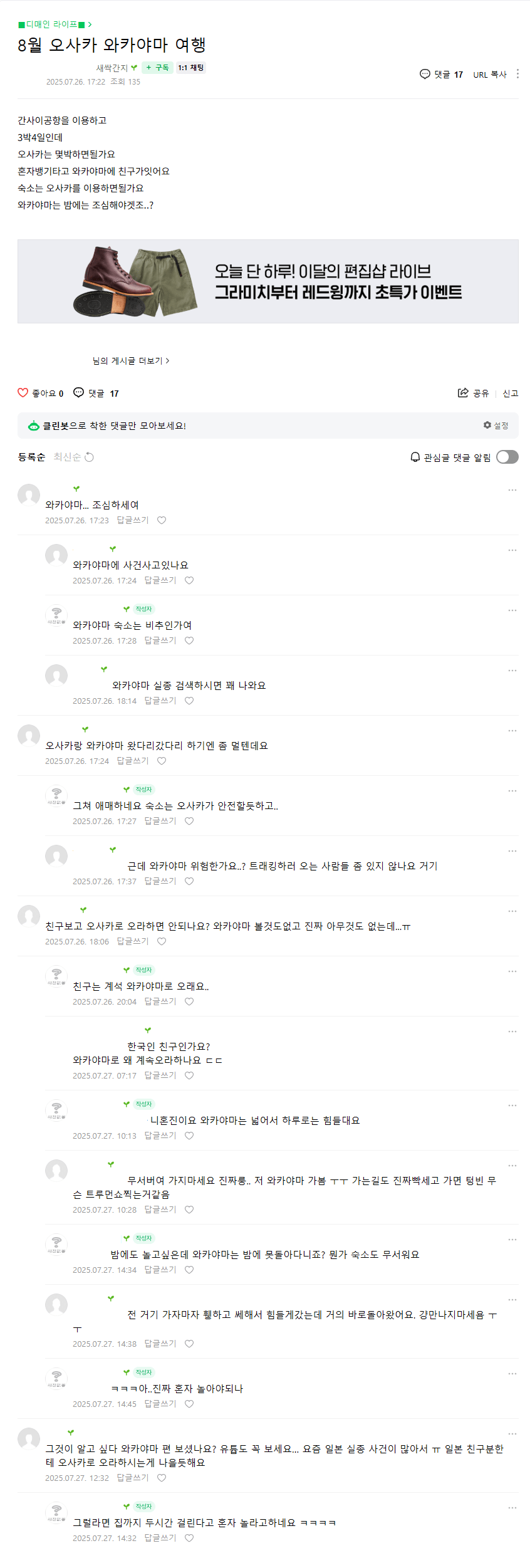Click the 좋아요 heart icon
The height and width of the screenshot is (1568, 530).
[23, 393]
